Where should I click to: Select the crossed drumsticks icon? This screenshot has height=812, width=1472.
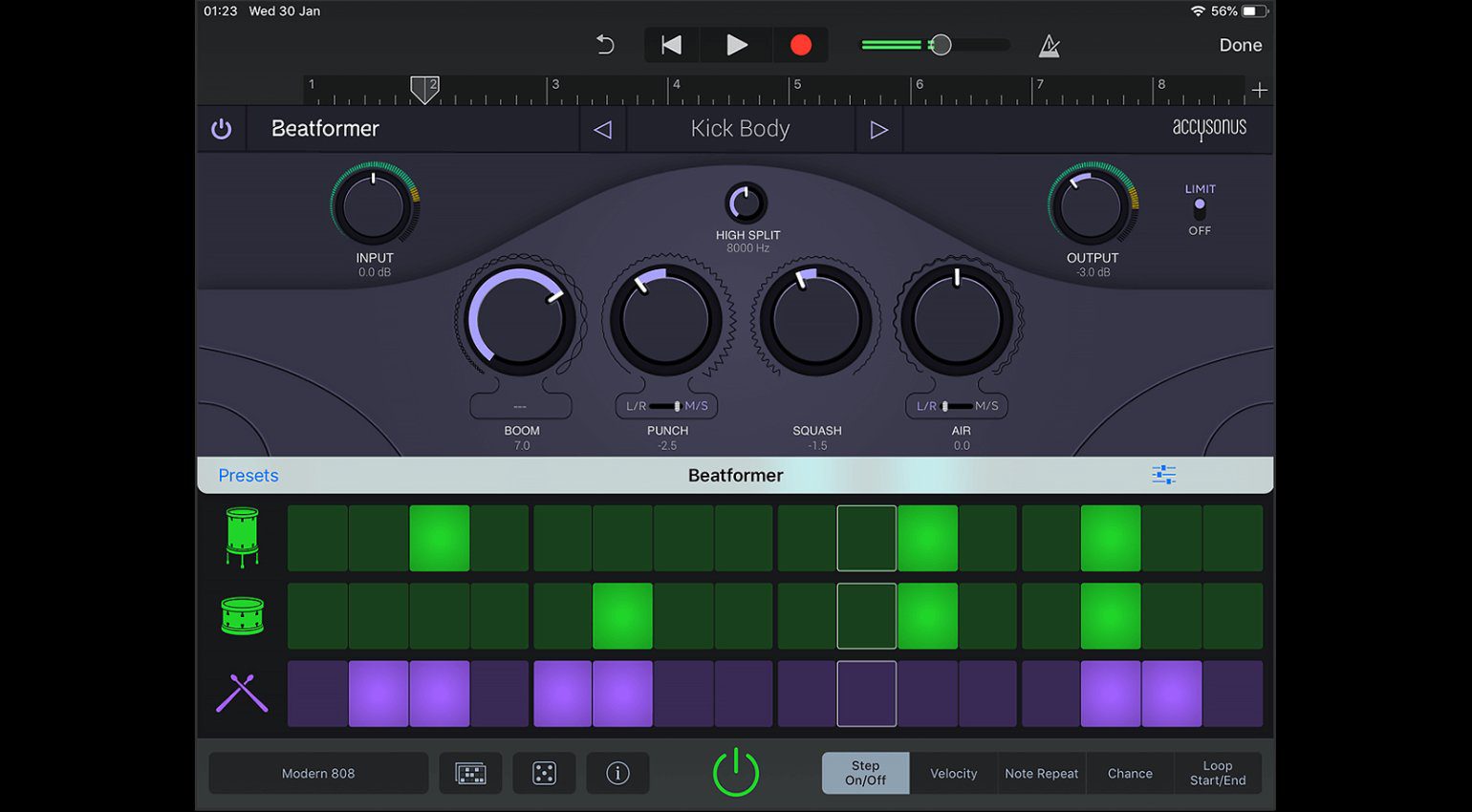242,694
